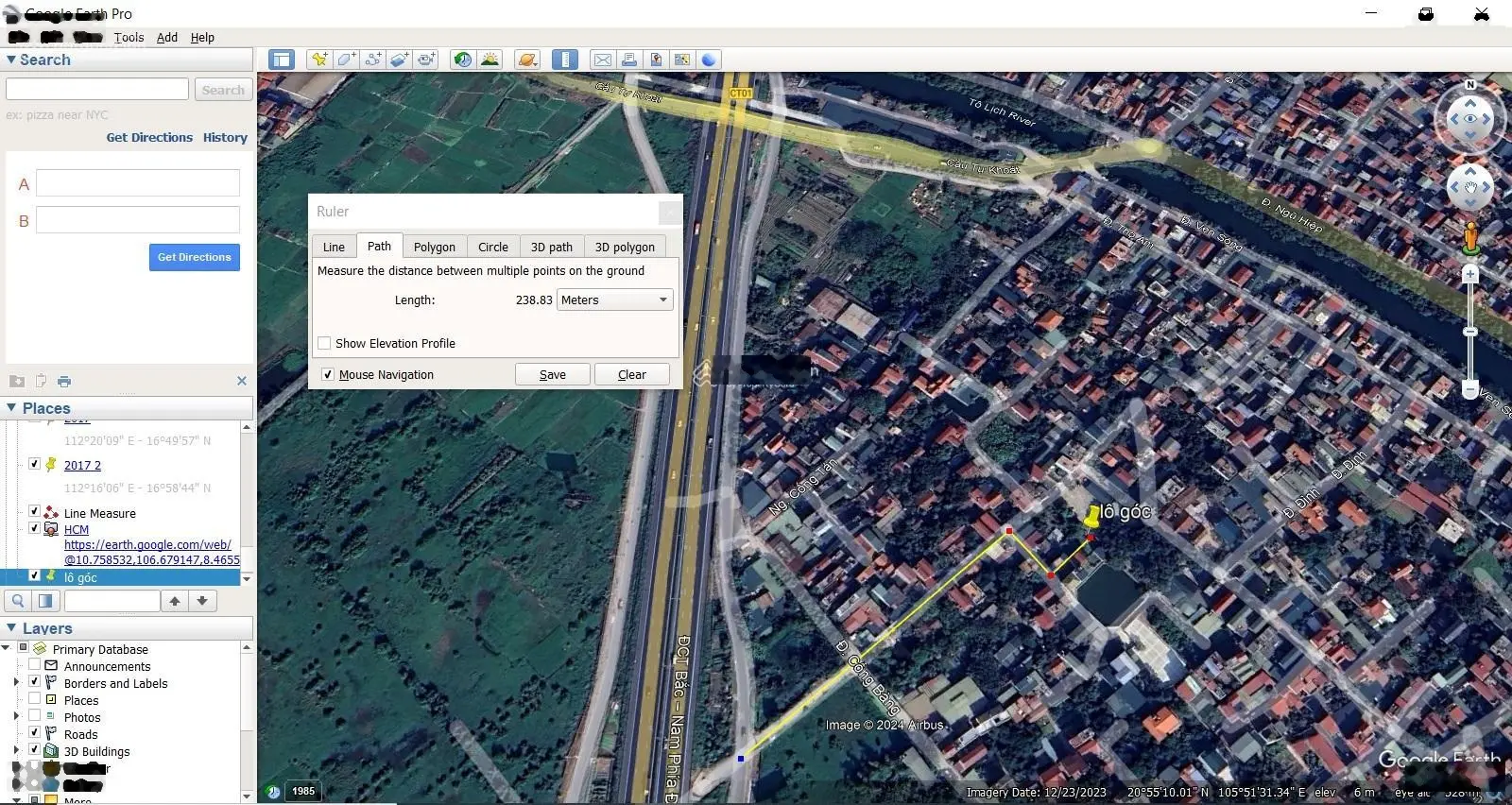Click the Clear button in Ruler
This screenshot has width=1512, height=805.
632,374
